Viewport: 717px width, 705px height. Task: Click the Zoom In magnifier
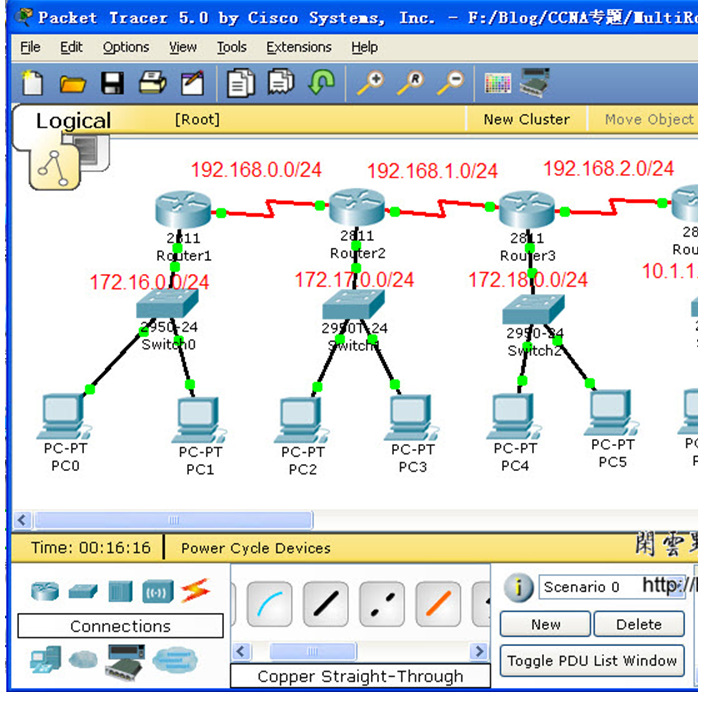371,83
